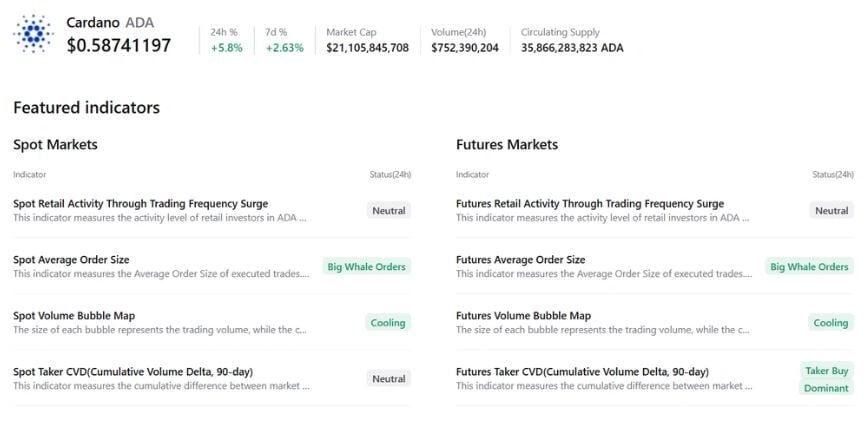Click the Market Cap value
This screenshot has height=423, width=867.
click(367, 48)
